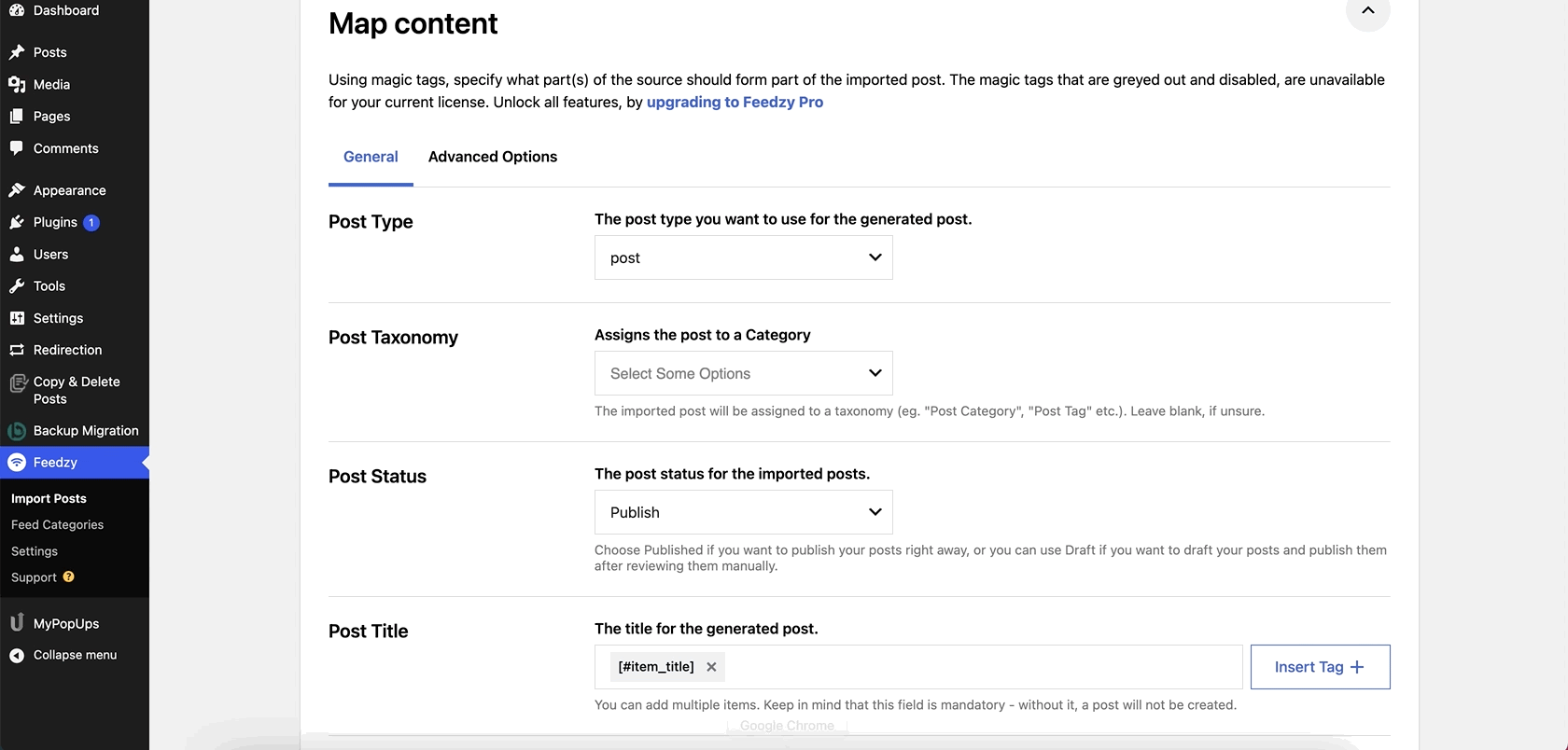Follow the upgrading to Feedzy Pro link

pos(735,103)
